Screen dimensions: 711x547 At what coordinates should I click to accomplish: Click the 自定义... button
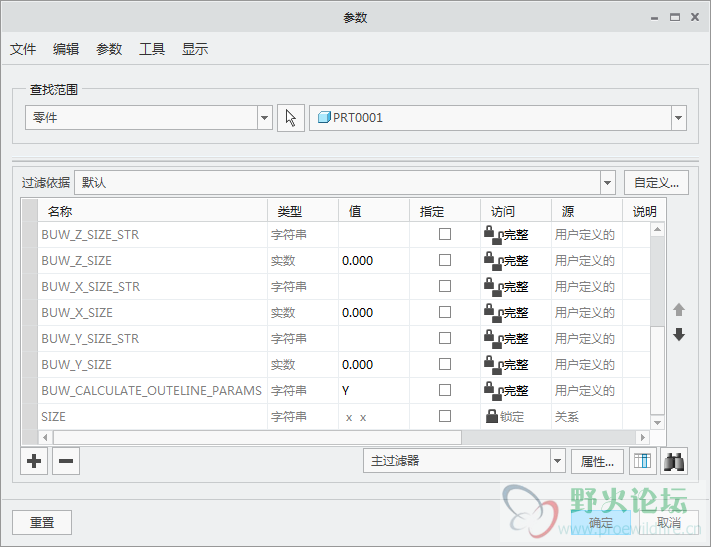[656, 183]
